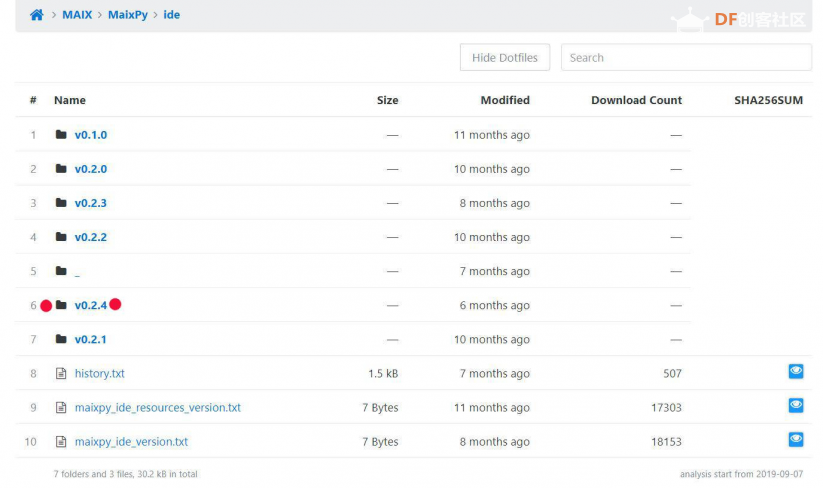Sort by the Name column header
This screenshot has height=488, width=823.
[x=70, y=100]
